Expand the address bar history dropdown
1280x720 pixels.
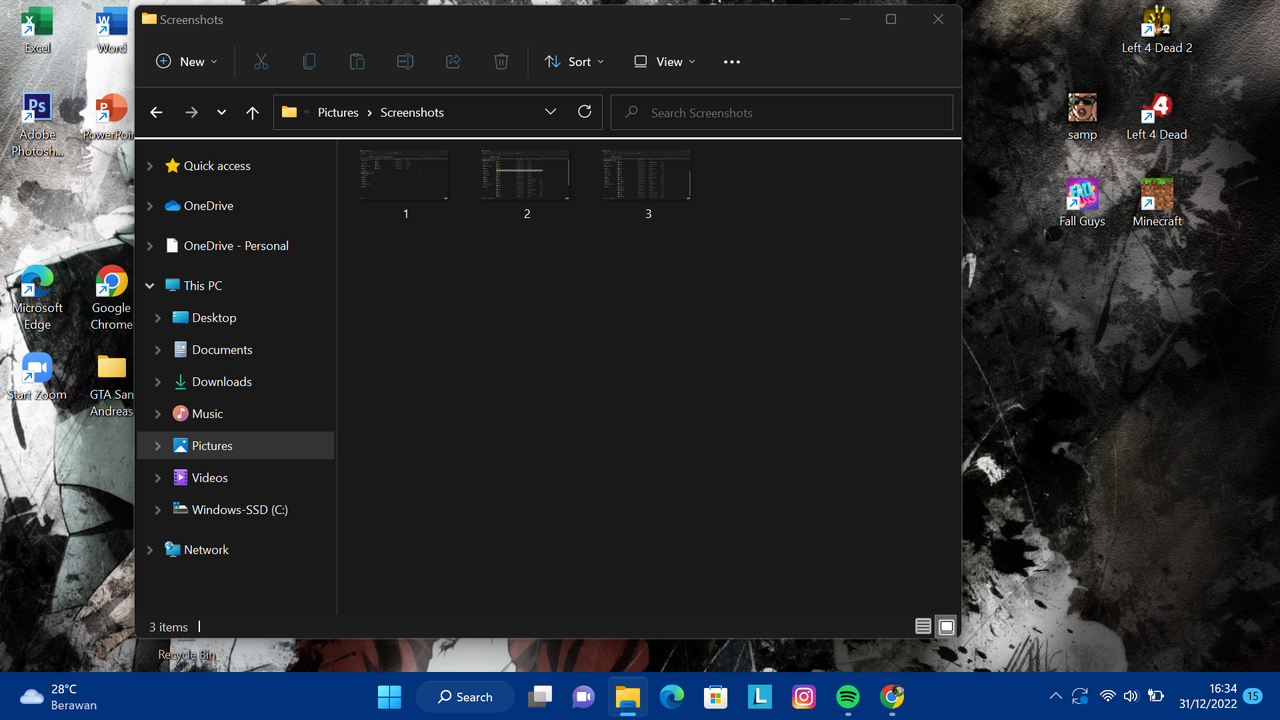tap(550, 112)
